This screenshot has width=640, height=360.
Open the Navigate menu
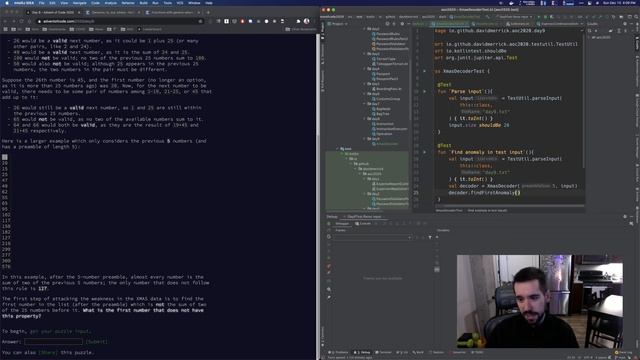(79, 3)
